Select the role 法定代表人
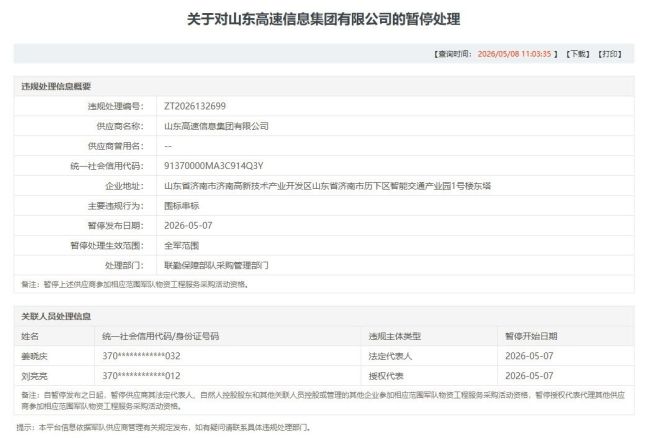 [390, 356]
